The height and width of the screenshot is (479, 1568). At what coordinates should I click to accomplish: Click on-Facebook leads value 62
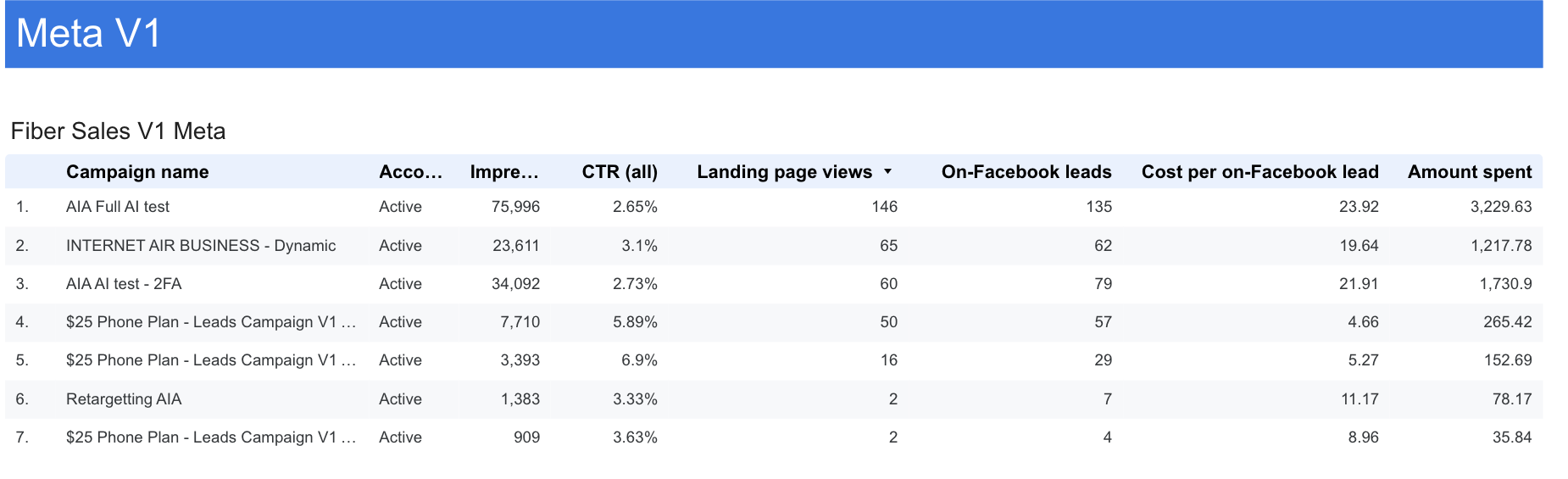click(1104, 246)
